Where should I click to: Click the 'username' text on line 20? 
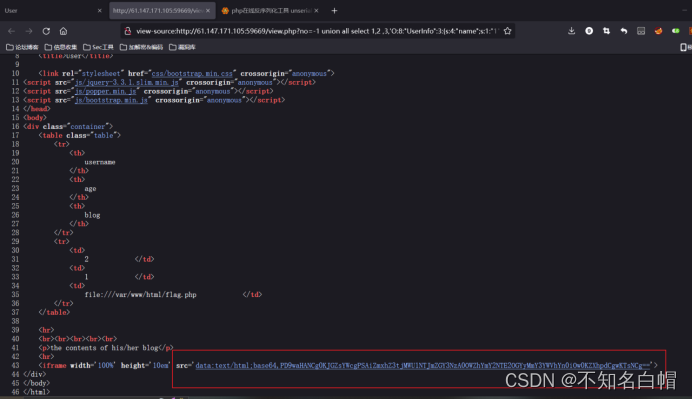pyautogui.click(x=100, y=162)
